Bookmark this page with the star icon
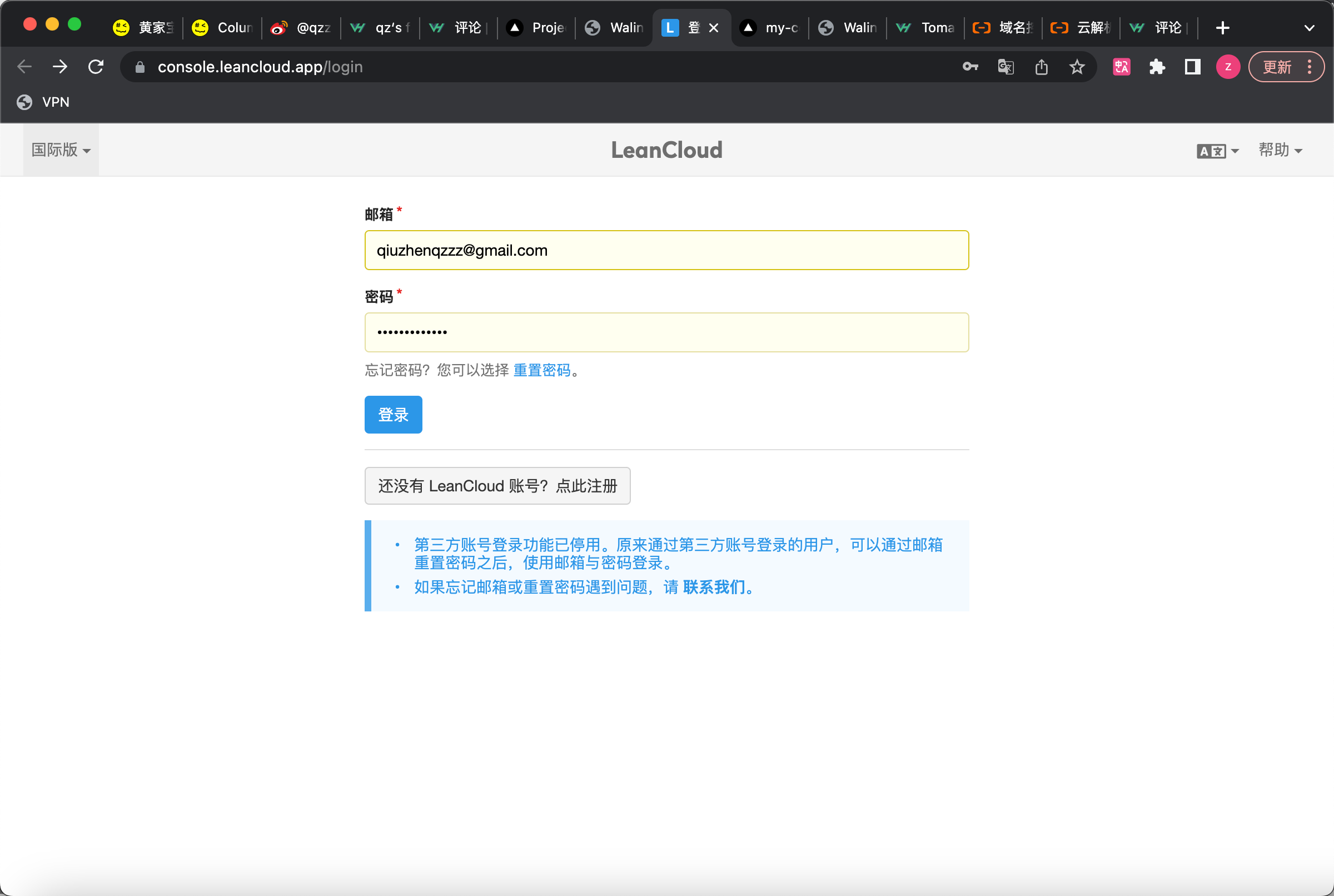Screen dimensions: 1334x896 click(x=1077, y=67)
